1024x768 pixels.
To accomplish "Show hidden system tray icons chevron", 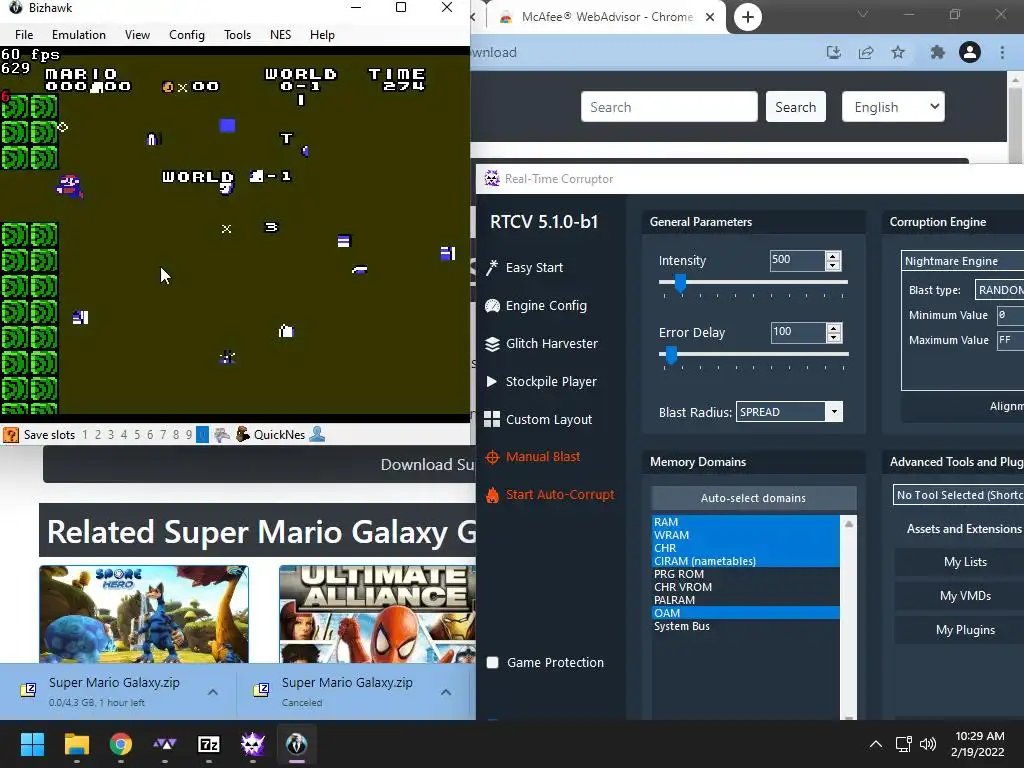I will (876, 744).
